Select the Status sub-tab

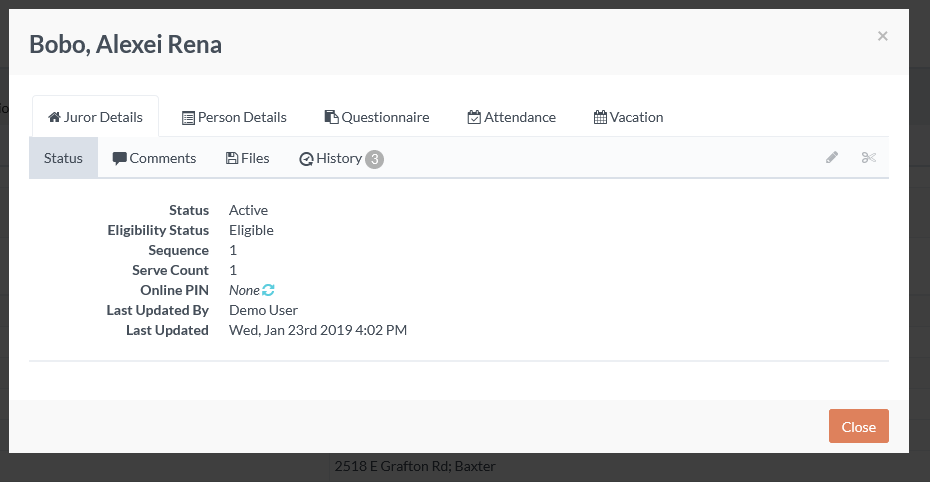(63, 158)
